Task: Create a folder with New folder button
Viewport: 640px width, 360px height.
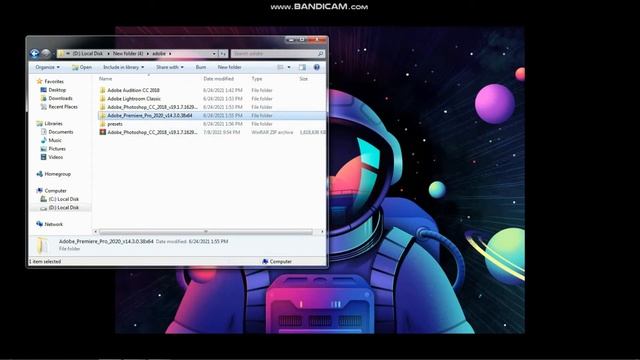Action: 229,67
